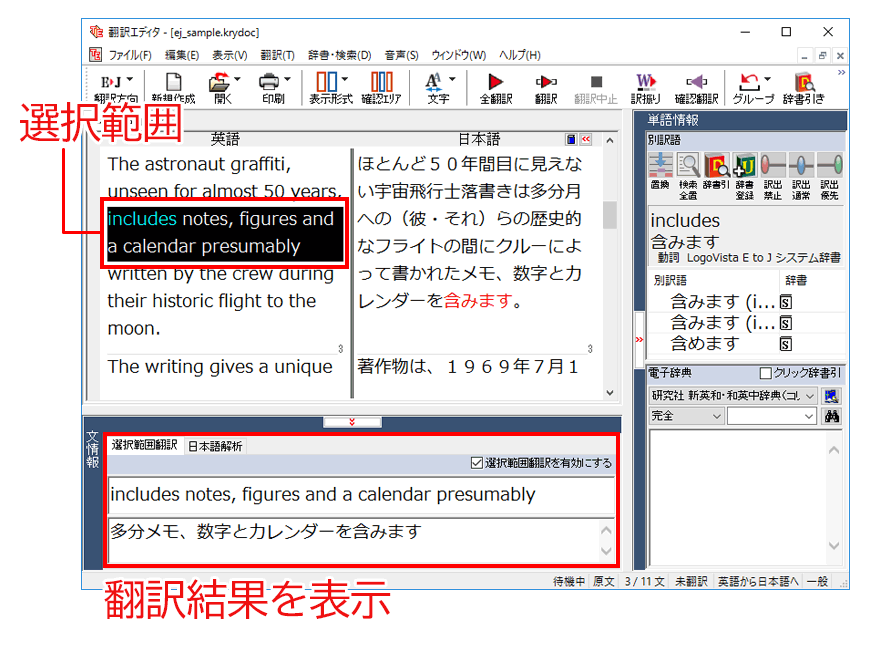Open the 開く dropdown arrow
The height and width of the screenshot is (654, 874).
(237, 79)
